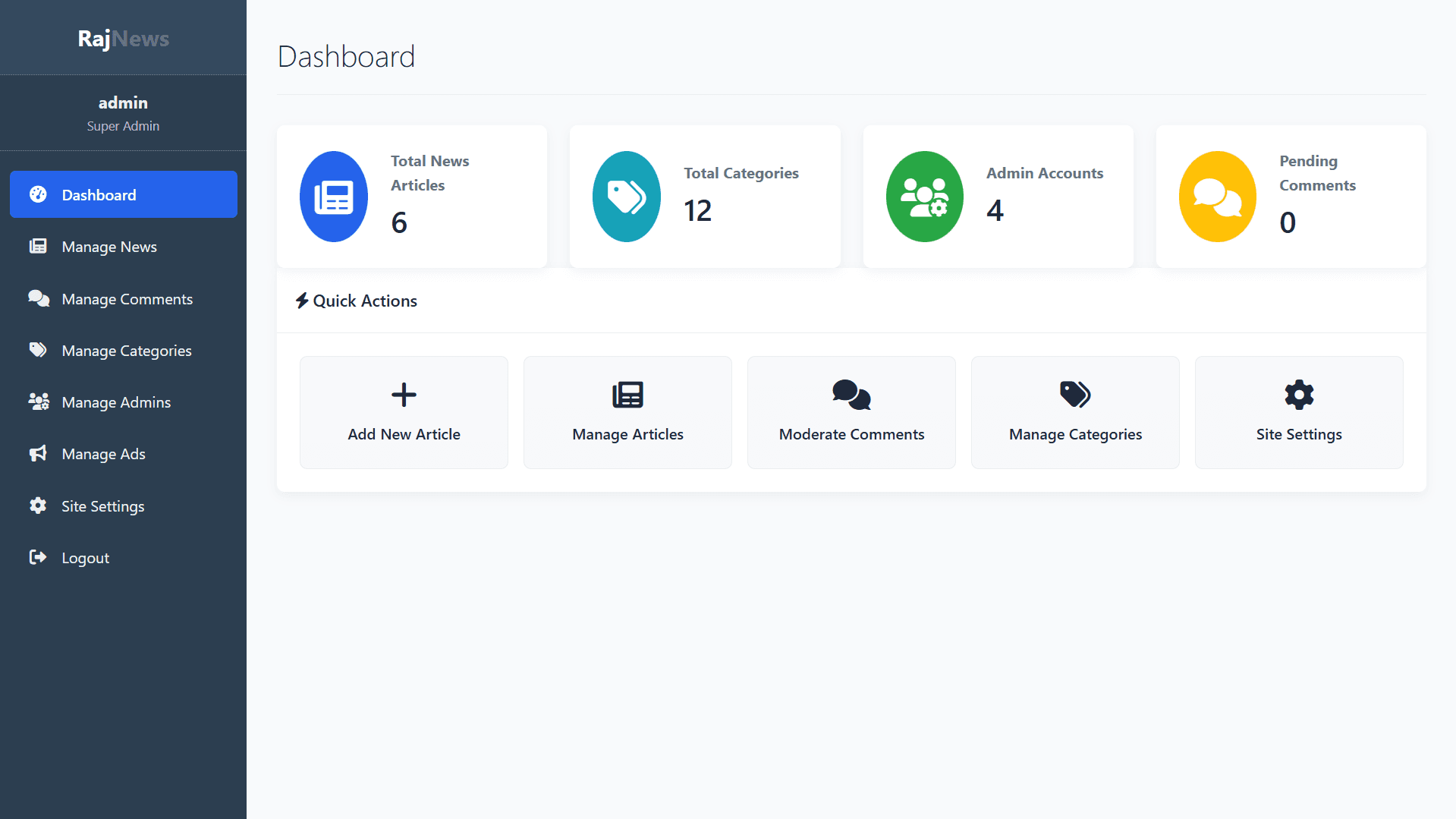
Task: Click the yellow chat bubbles Pending Comments icon
Action: click(1217, 197)
